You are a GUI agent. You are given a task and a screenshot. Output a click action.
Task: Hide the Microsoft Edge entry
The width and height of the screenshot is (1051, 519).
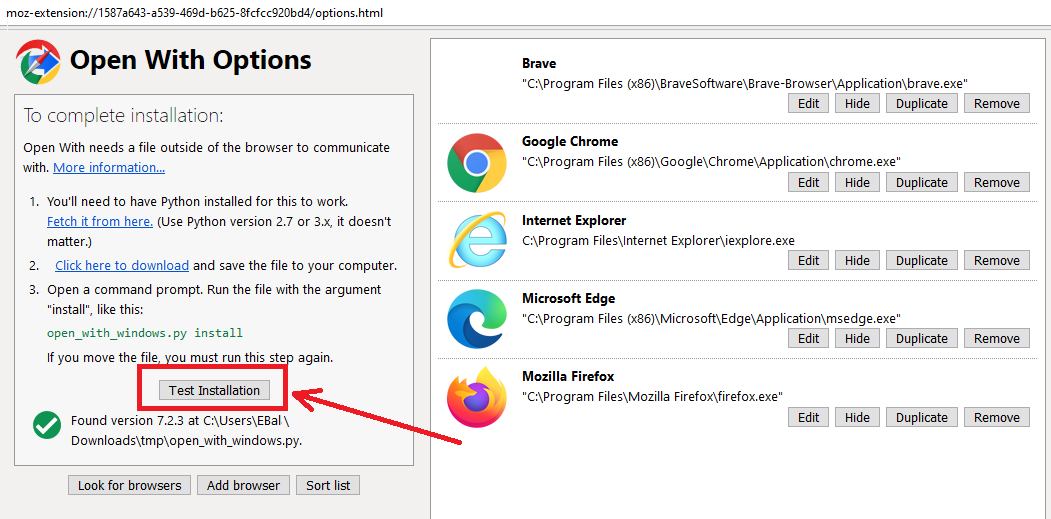point(857,339)
